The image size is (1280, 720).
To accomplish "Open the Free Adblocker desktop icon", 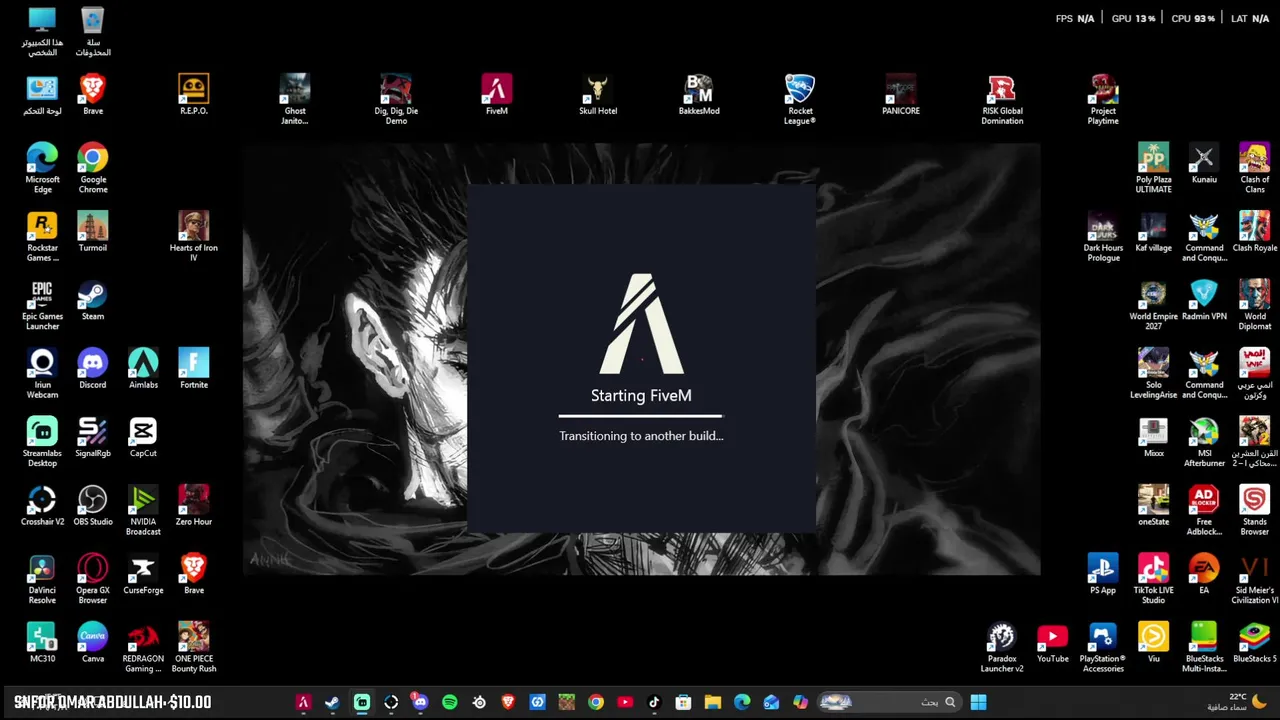I will tap(1204, 510).
